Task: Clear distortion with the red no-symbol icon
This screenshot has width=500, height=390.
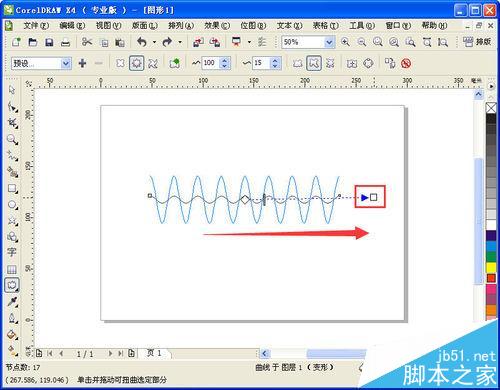Action: (406, 63)
